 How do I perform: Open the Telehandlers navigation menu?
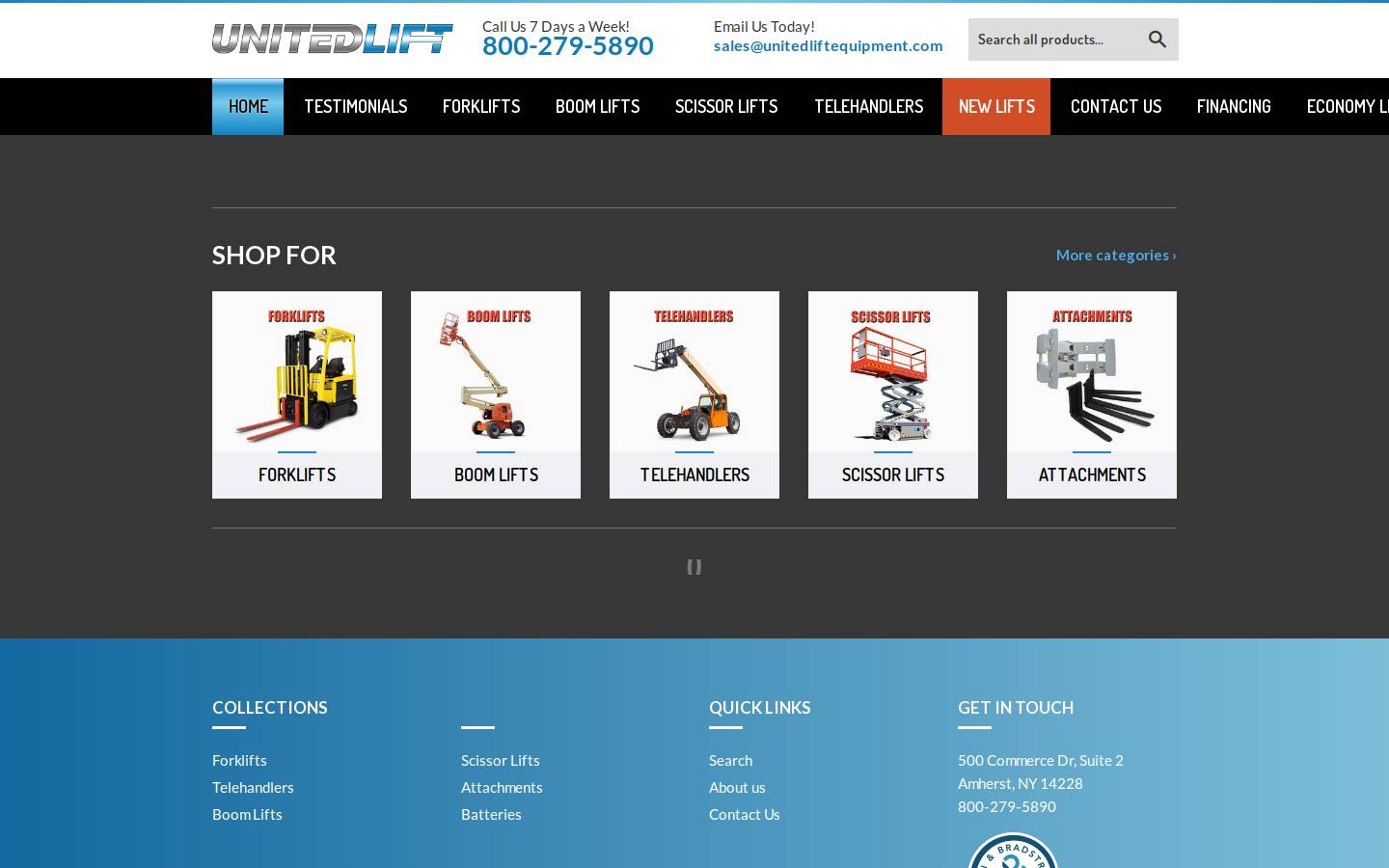tap(869, 106)
